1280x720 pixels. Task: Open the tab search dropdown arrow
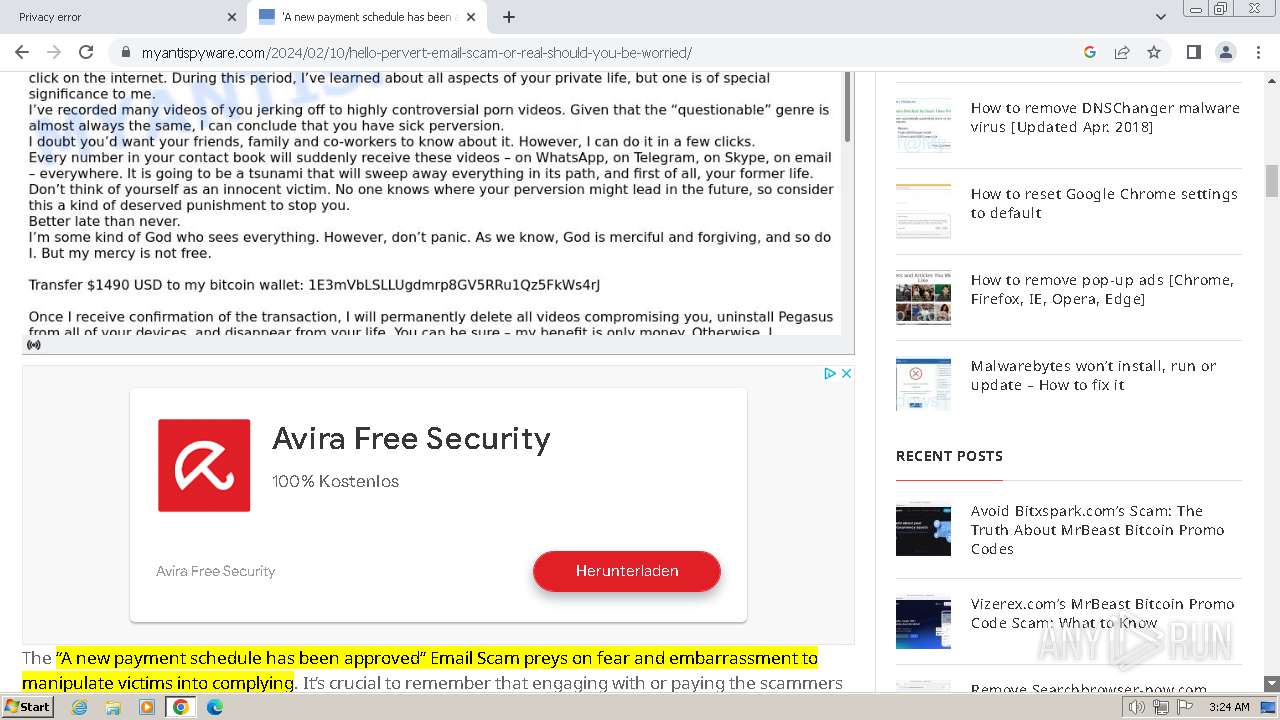1161,17
